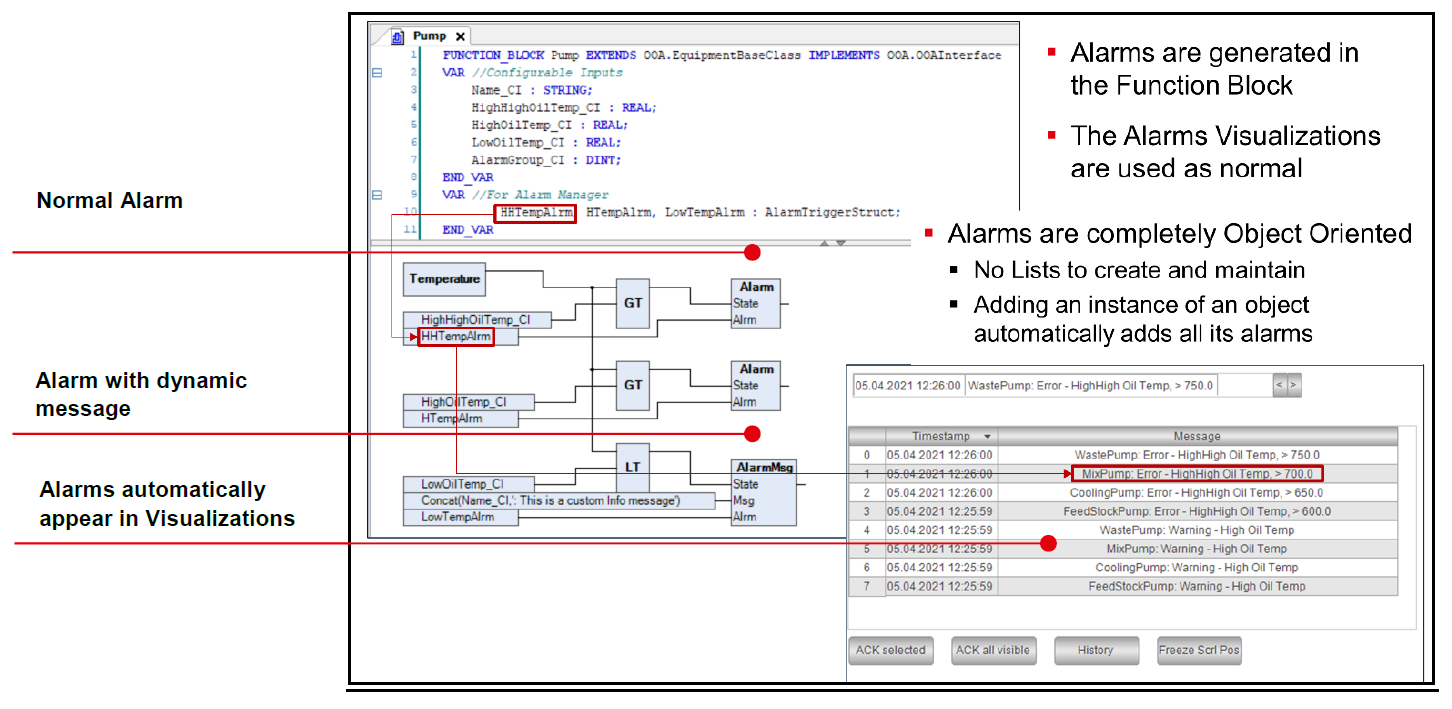This screenshot has height=709, width=1452.
Task: Switch to the Pump tab
Action: coord(430,36)
